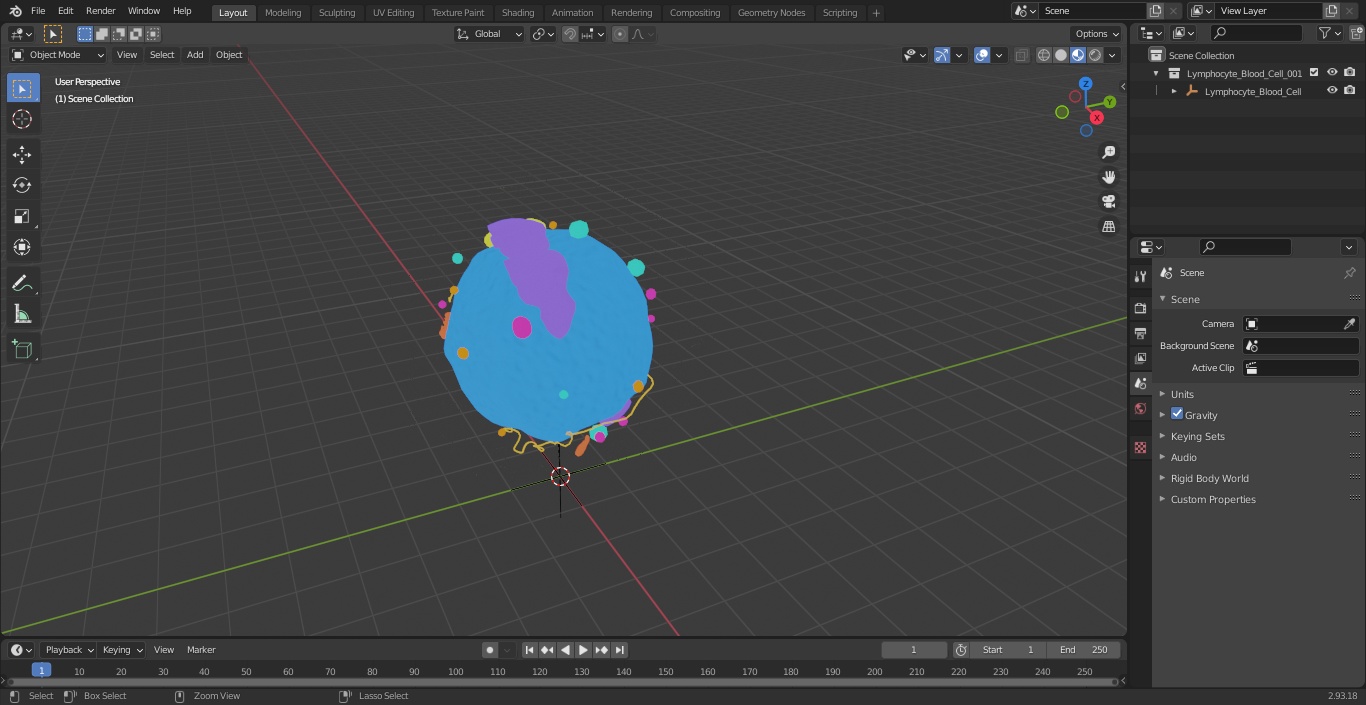Toggle camera view with the camera icon
Image resolution: width=1366 pixels, height=705 pixels.
tap(1108, 201)
